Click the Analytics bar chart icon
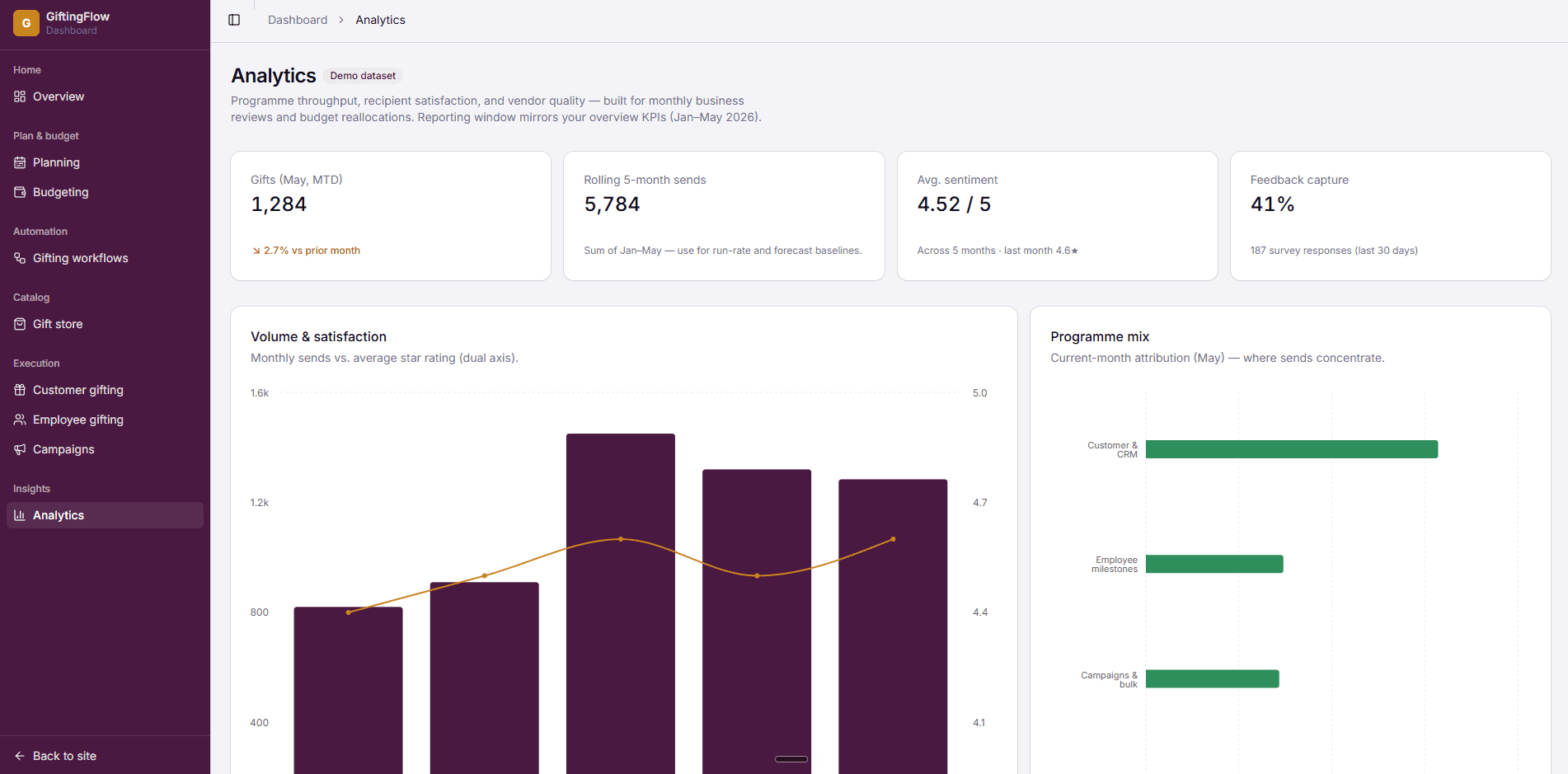Viewport: 1568px width, 774px height. click(x=20, y=515)
